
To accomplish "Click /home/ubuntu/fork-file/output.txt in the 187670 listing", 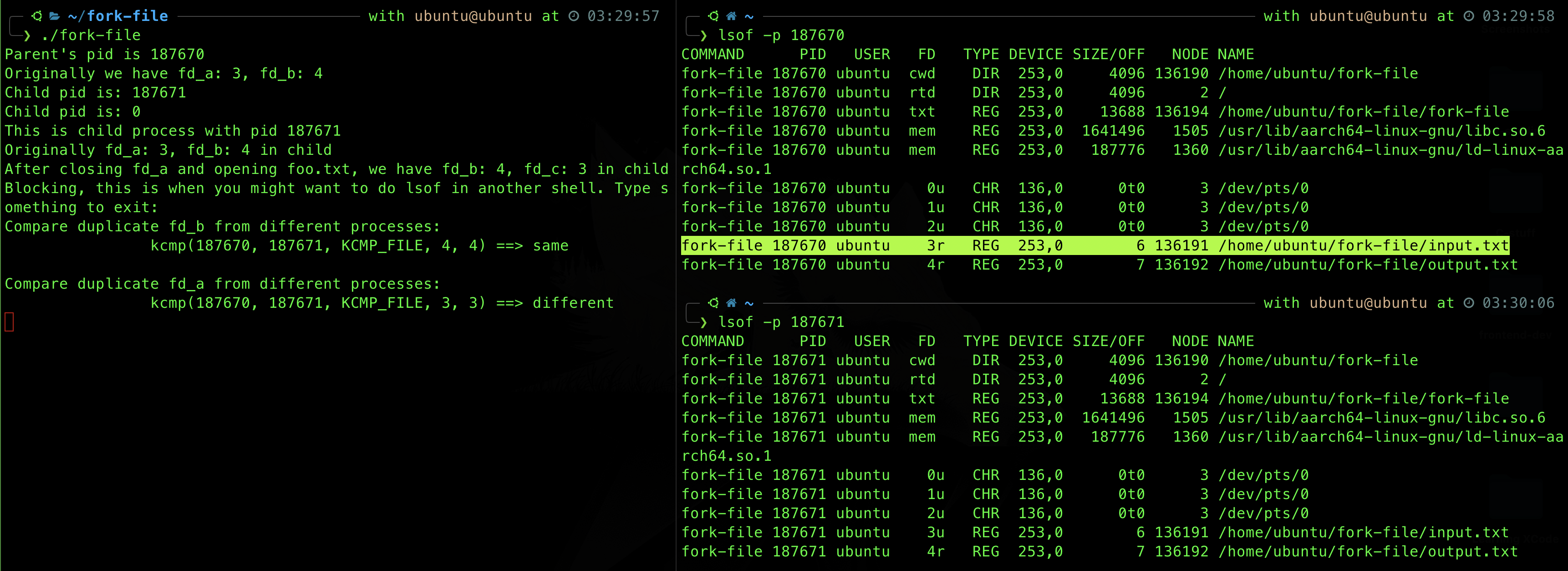I will (1368, 265).
